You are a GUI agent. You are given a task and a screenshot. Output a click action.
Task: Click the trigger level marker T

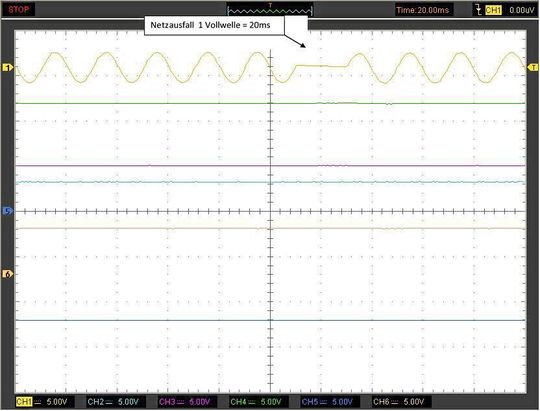(533, 67)
